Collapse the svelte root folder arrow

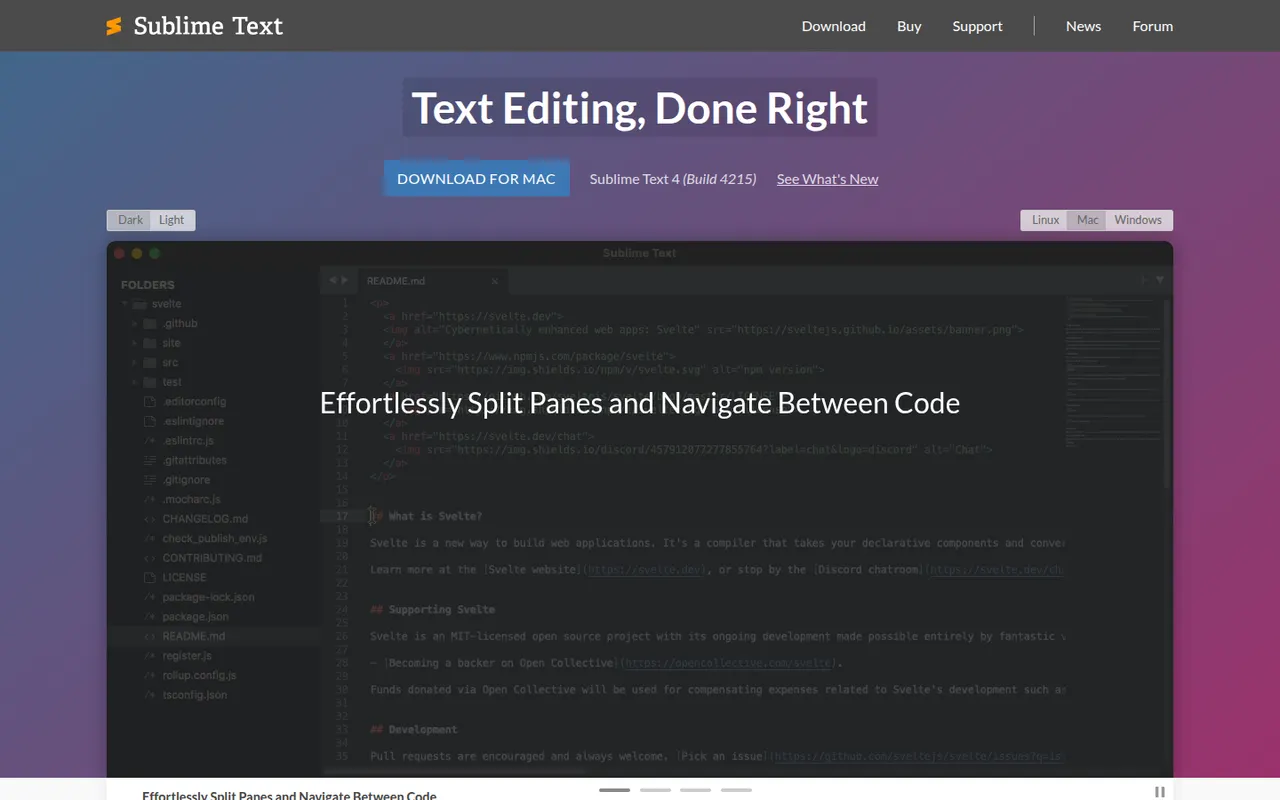[125, 304]
